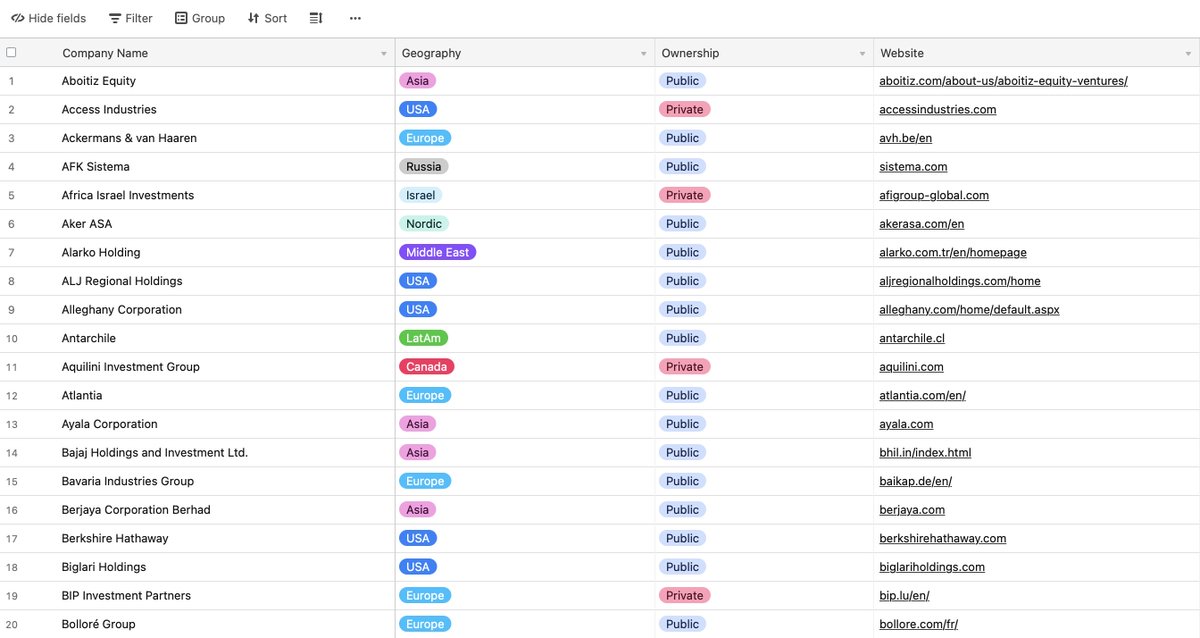Open the baikap.de/en/ link
The width and height of the screenshot is (1200, 638).
(915, 481)
